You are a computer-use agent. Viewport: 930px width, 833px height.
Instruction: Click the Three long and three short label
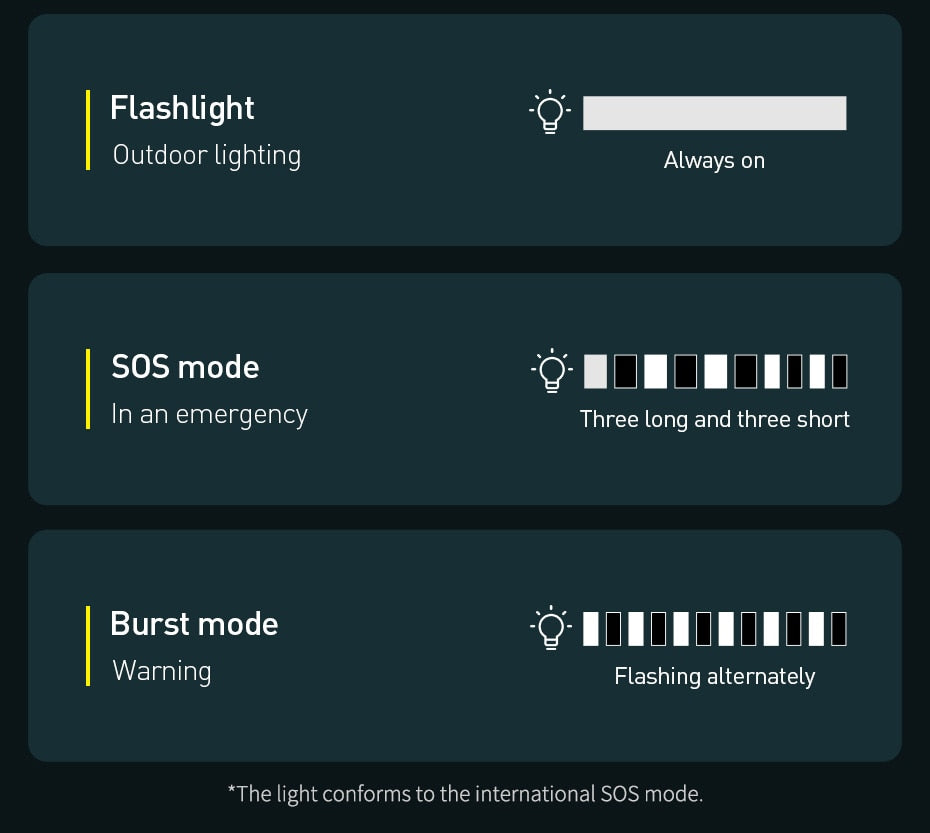(x=714, y=419)
